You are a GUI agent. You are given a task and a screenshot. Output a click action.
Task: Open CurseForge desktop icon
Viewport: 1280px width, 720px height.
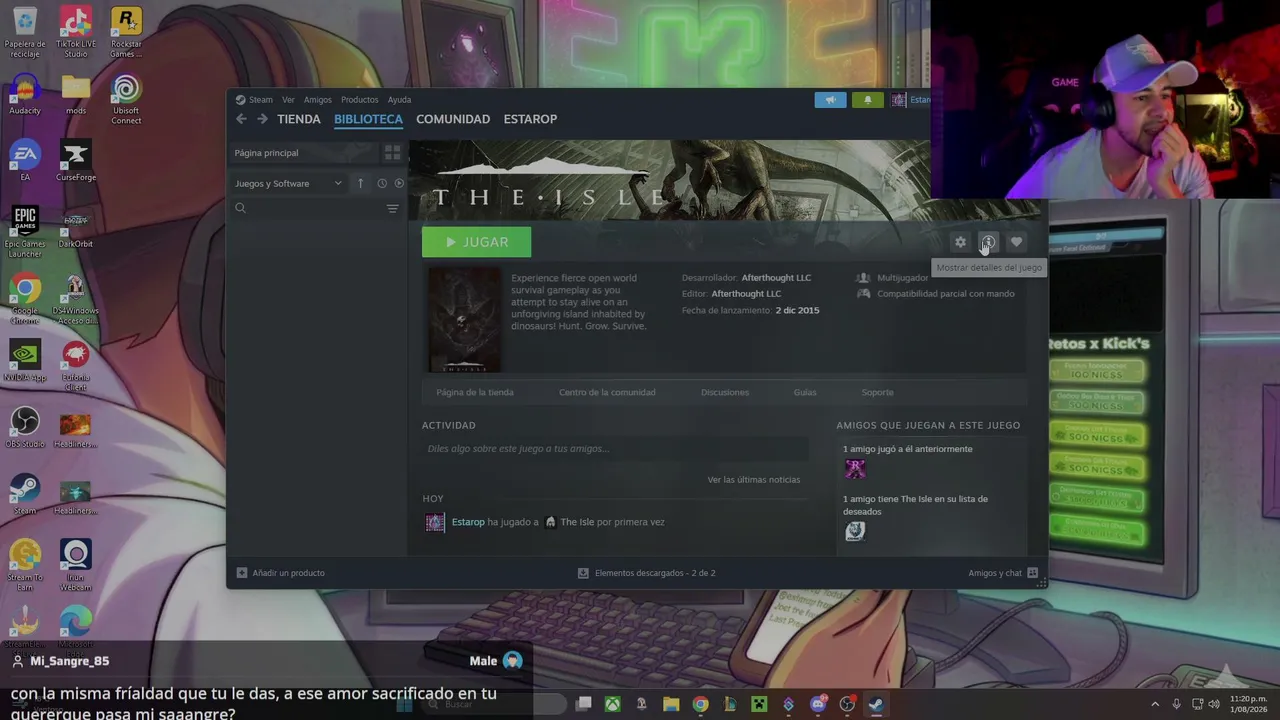pos(75,160)
